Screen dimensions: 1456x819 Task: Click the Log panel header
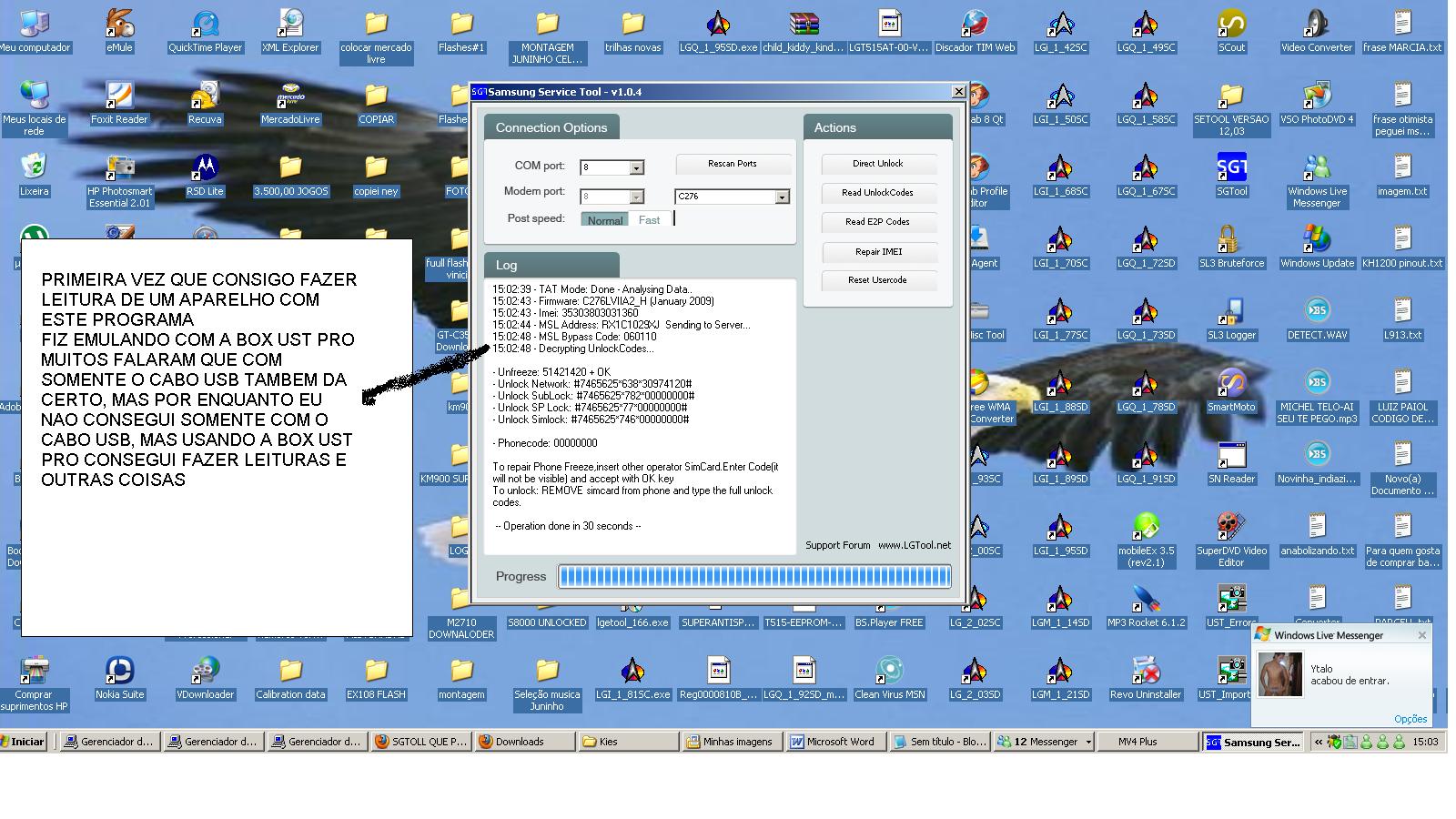[551, 265]
